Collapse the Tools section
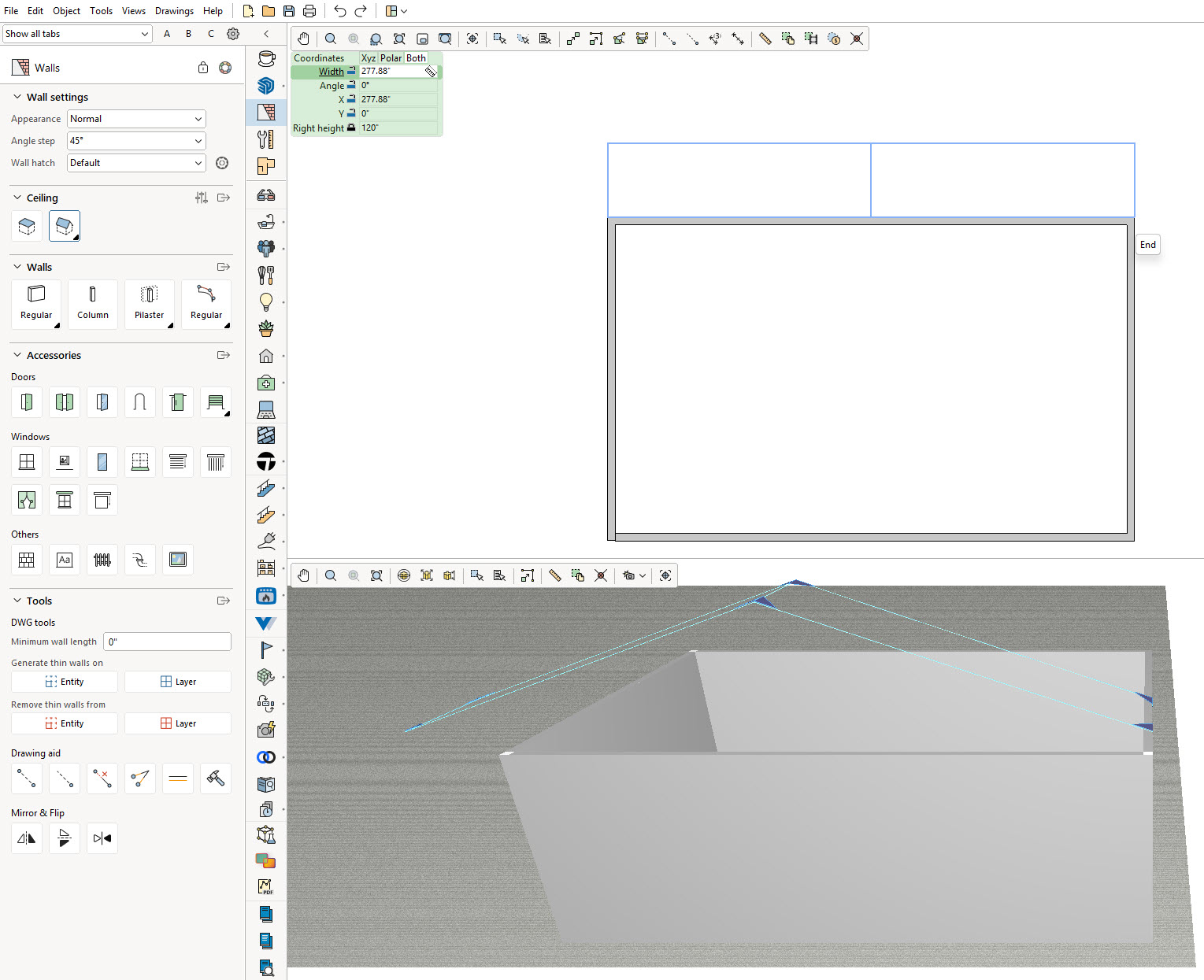The width and height of the screenshot is (1204, 980). [x=17, y=601]
